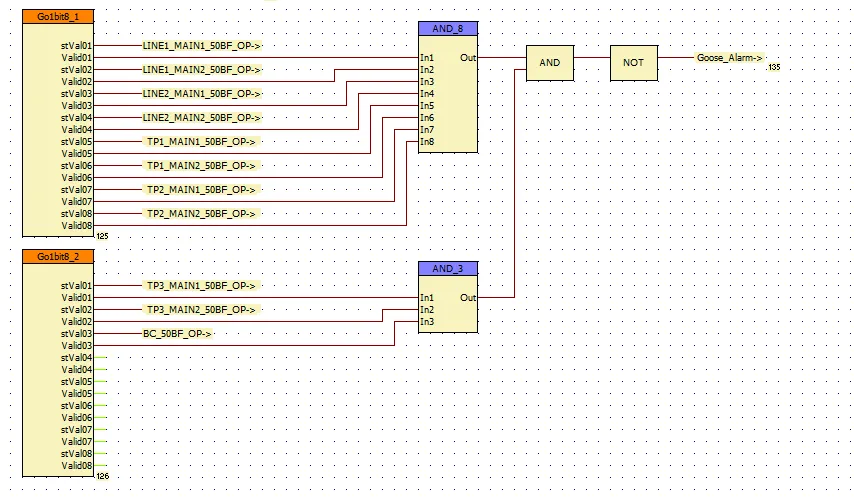Click stVal05 output on Go1bit8_1

click(76, 142)
